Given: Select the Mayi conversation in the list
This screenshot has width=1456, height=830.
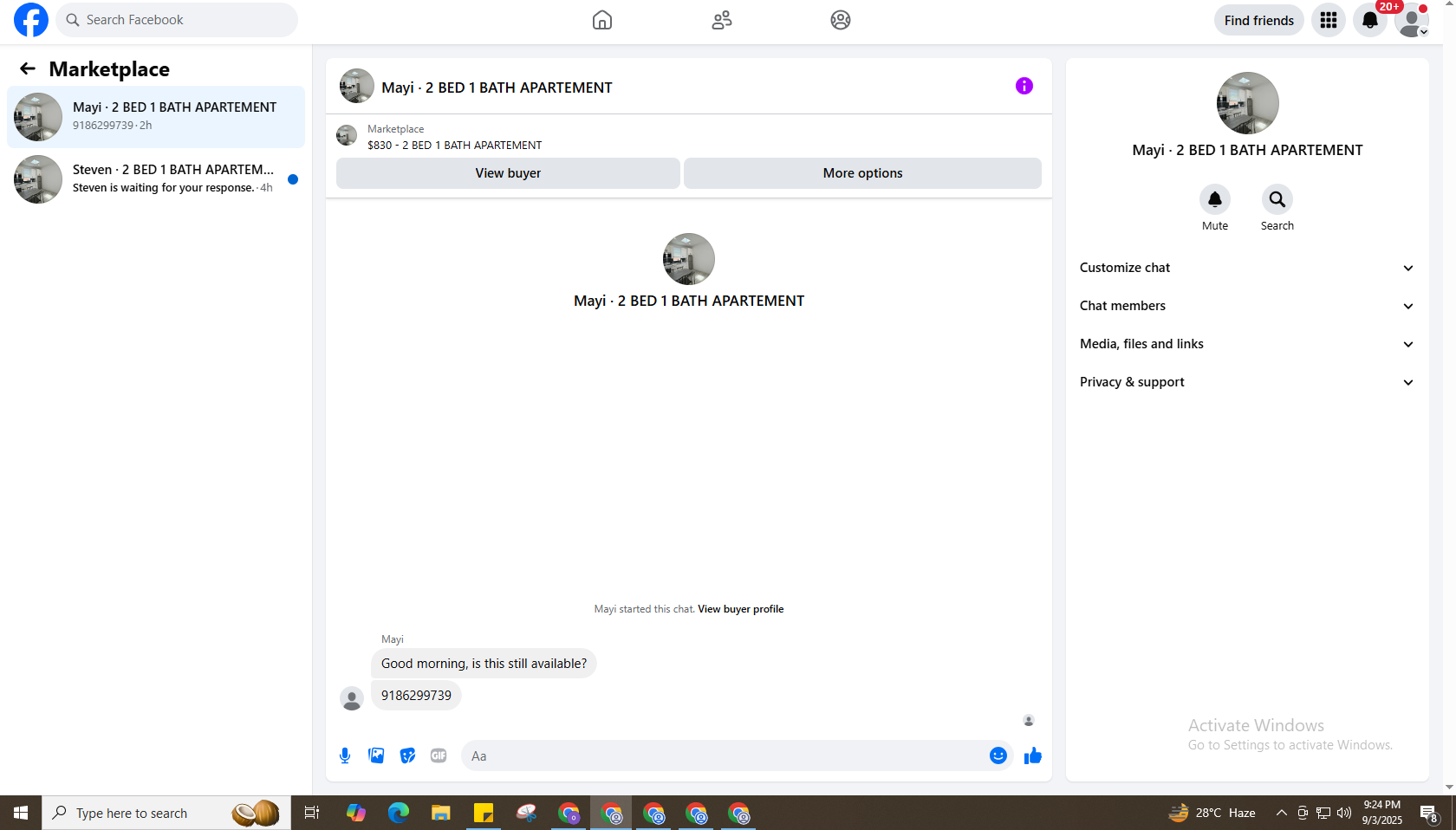Looking at the screenshot, I should click(x=156, y=117).
